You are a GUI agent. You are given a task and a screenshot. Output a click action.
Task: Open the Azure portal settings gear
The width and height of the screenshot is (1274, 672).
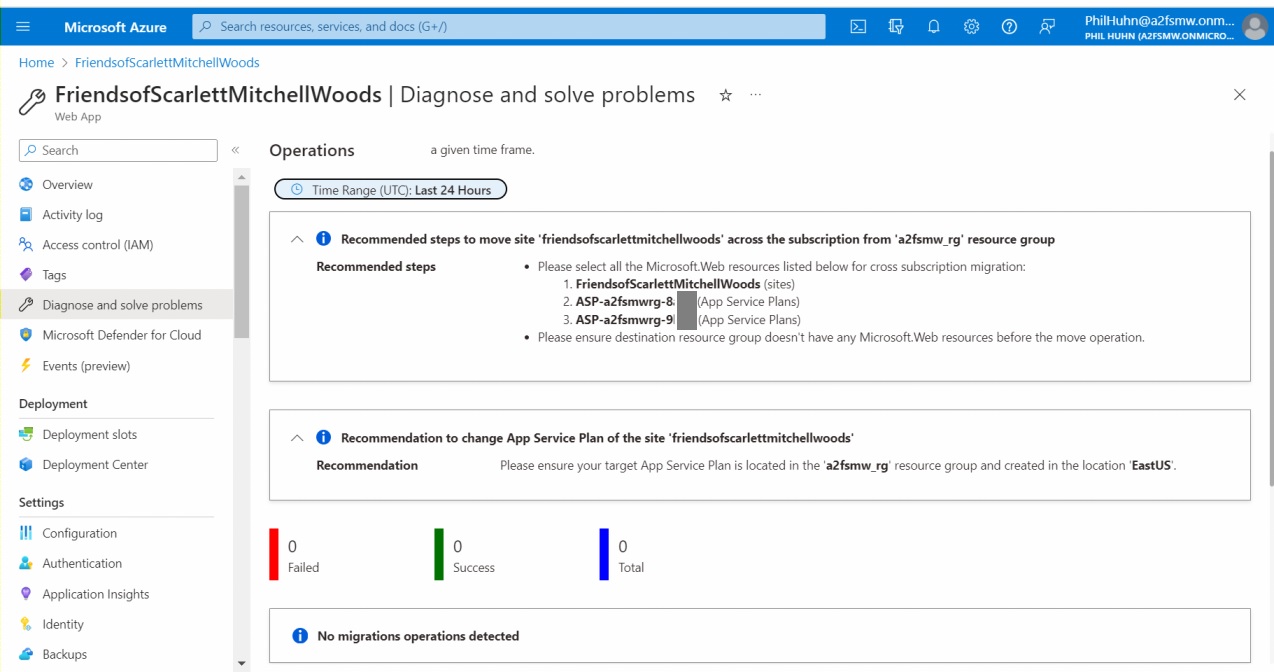971,27
